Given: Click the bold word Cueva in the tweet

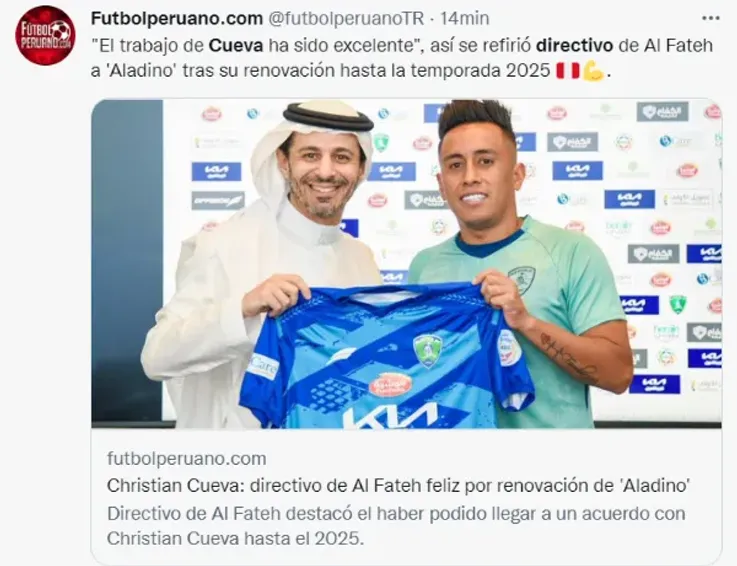Looking at the screenshot, I should click(236, 46).
